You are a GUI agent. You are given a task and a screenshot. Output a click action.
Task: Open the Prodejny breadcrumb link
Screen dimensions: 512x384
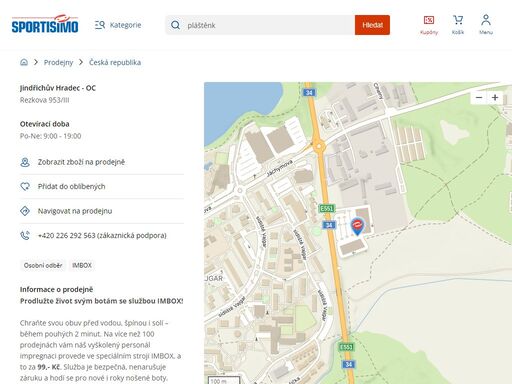(x=58, y=62)
